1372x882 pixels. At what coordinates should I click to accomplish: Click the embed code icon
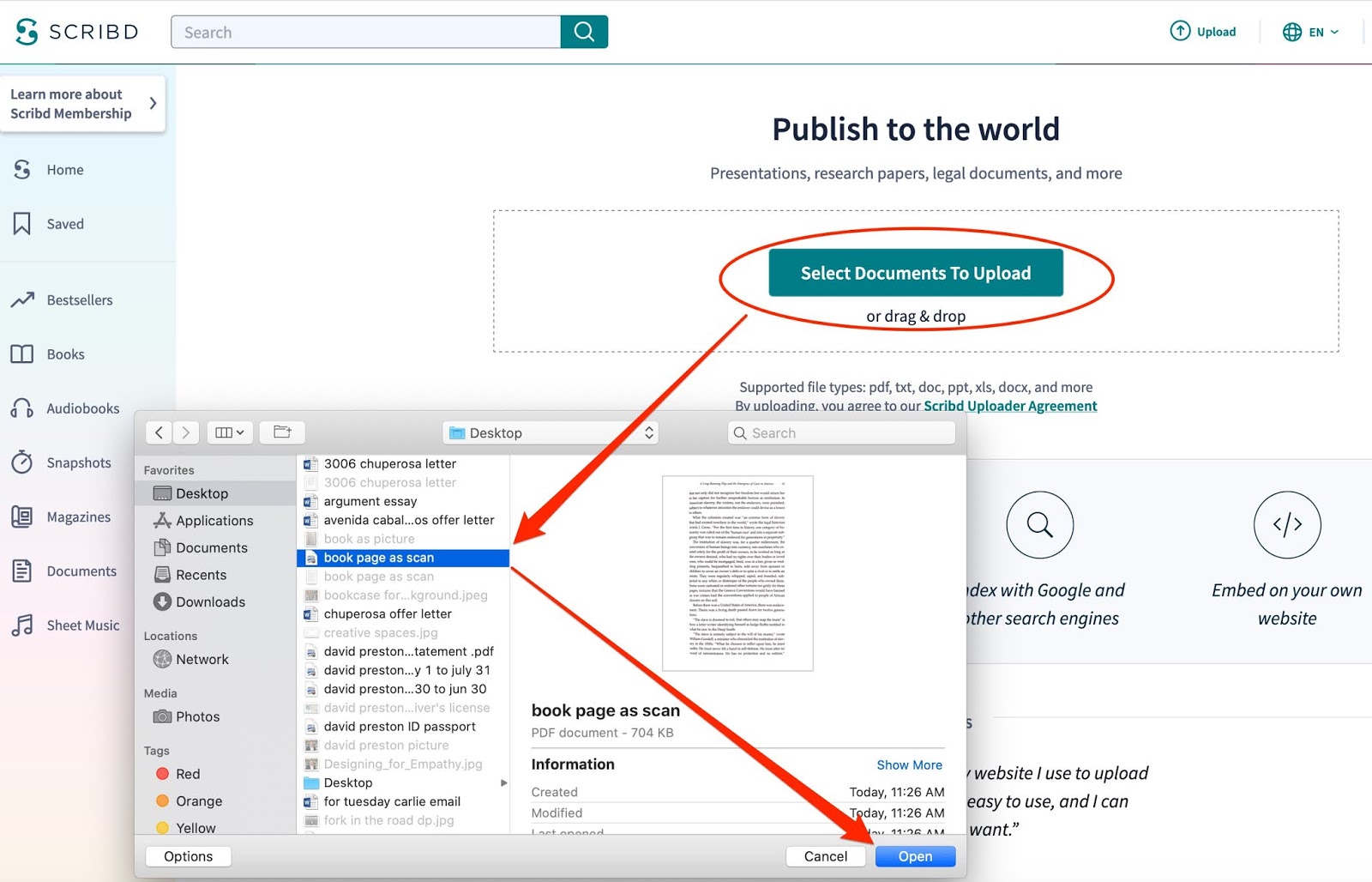1287,524
